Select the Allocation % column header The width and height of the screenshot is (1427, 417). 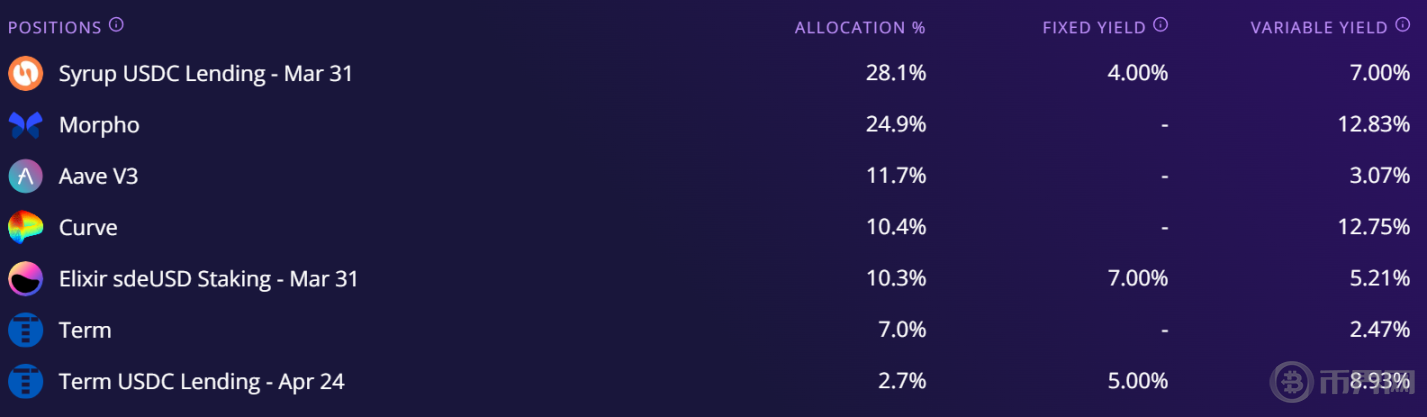pos(860,28)
